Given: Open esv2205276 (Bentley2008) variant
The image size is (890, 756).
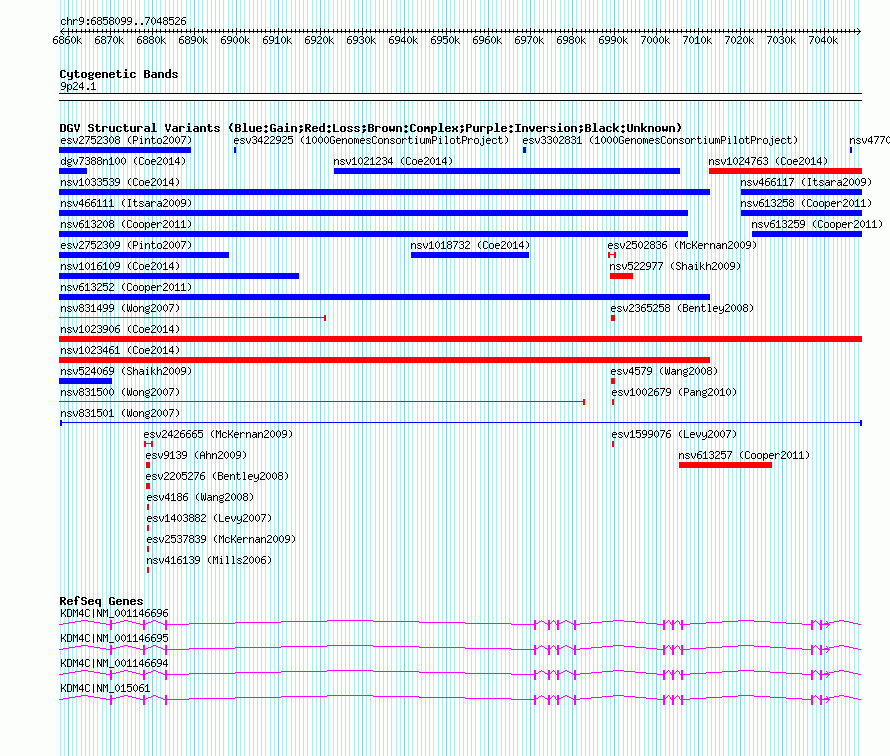Looking at the screenshot, I should (x=217, y=476).
